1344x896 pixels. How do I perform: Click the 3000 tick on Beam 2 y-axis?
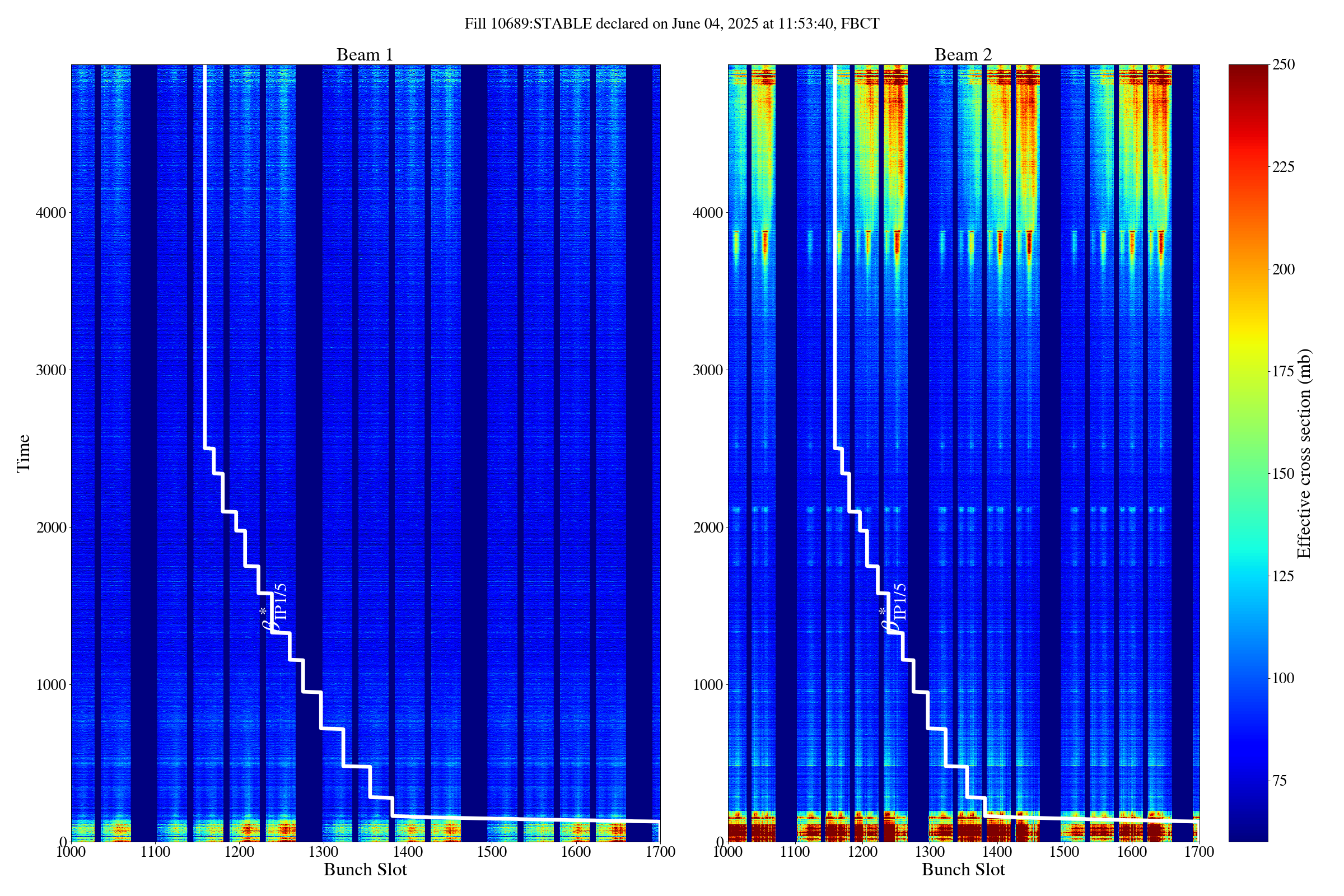point(708,370)
